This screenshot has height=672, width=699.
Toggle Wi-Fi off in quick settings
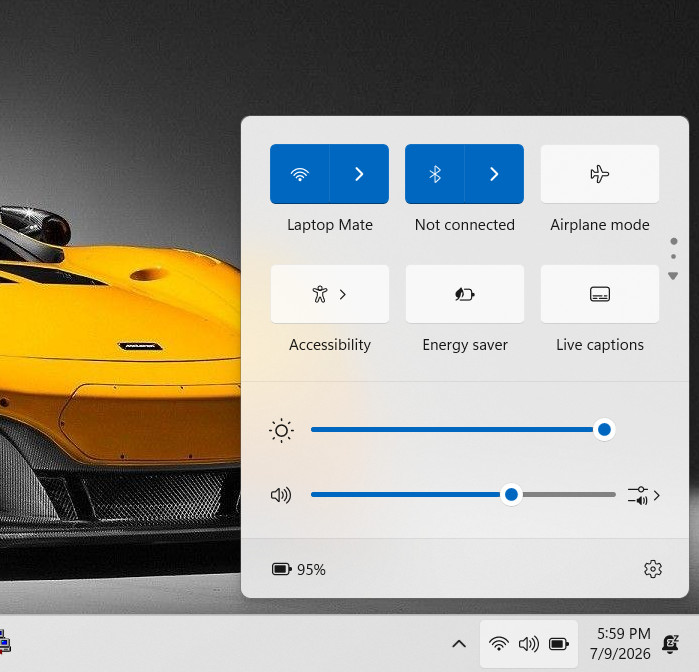click(x=300, y=174)
